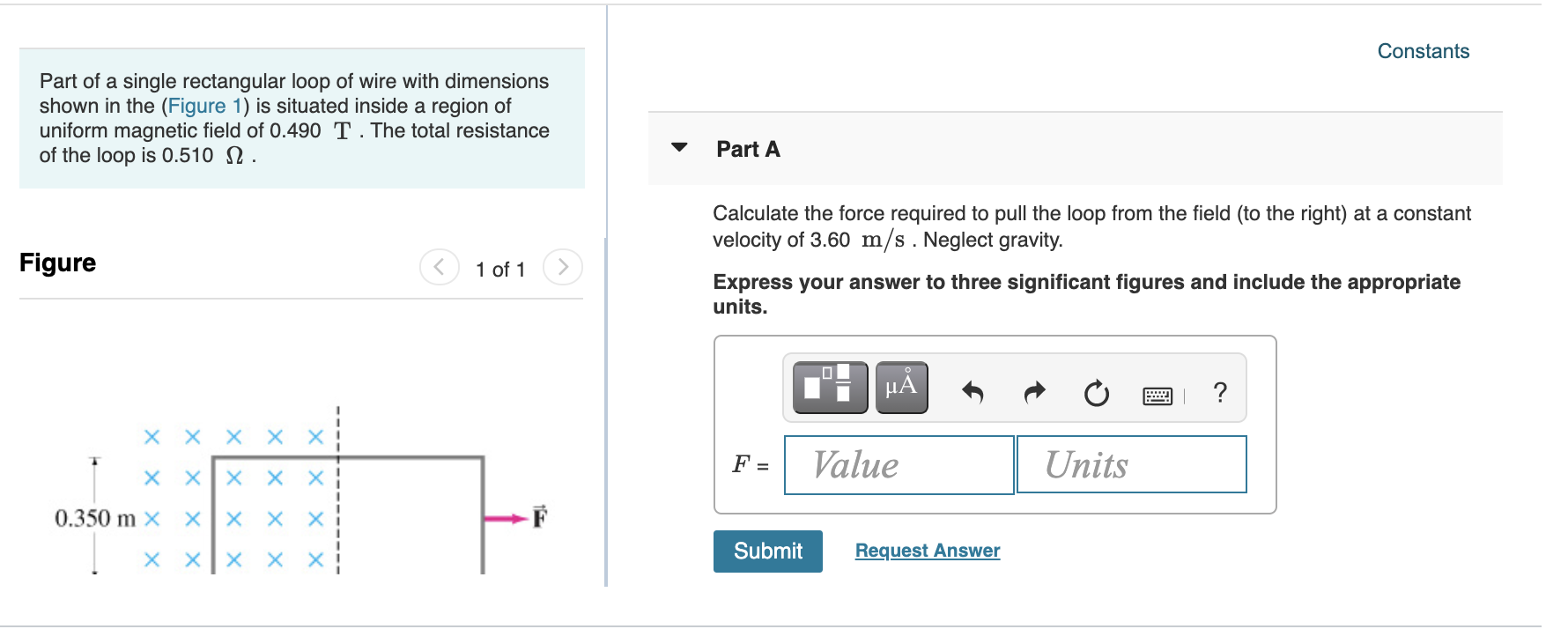Click the Submit button

pos(768,551)
